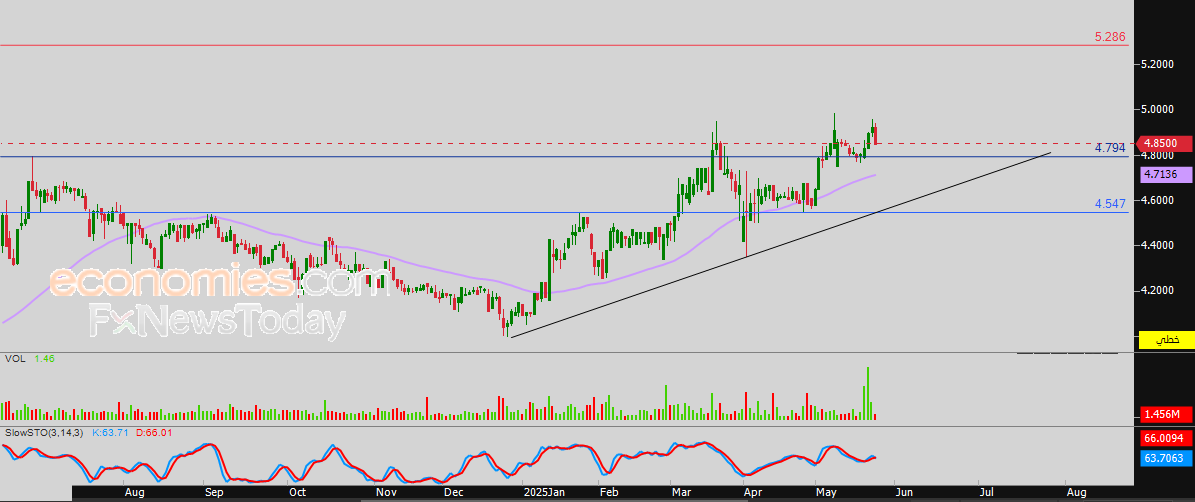Click the 5.0000 price axis value
This screenshot has height=502, width=1195.
point(1157,110)
